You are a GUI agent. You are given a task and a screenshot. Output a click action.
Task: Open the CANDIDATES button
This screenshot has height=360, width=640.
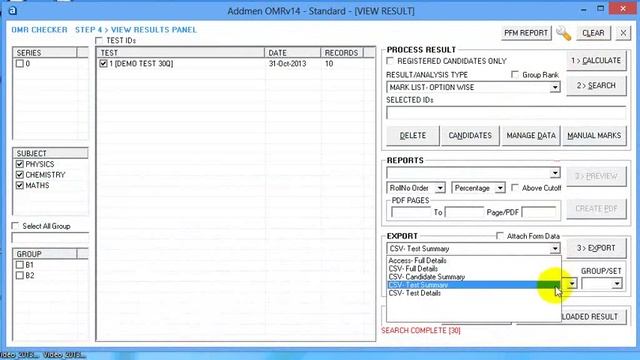(470, 136)
